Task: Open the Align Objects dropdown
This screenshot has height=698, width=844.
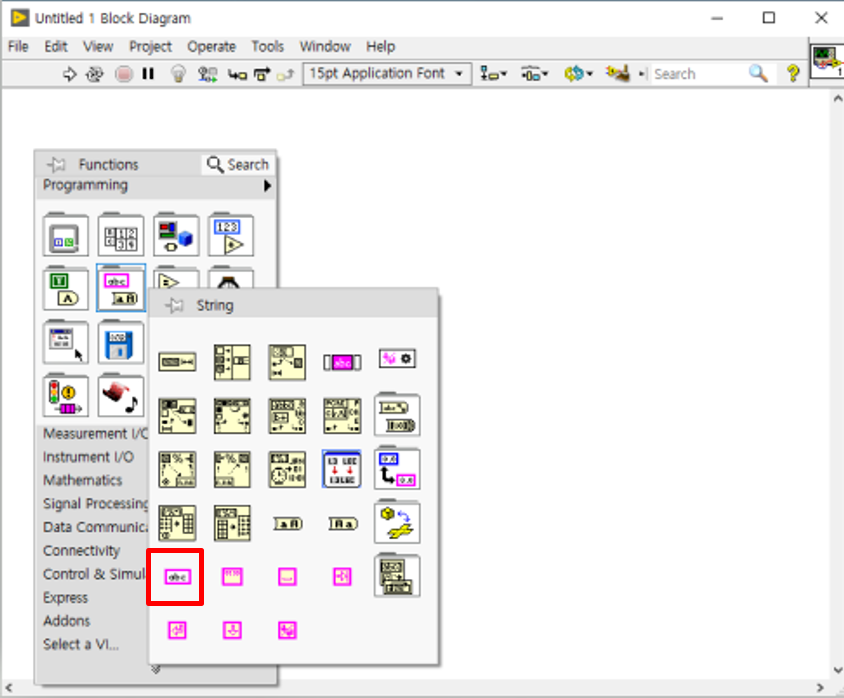Action: click(x=493, y=74)
